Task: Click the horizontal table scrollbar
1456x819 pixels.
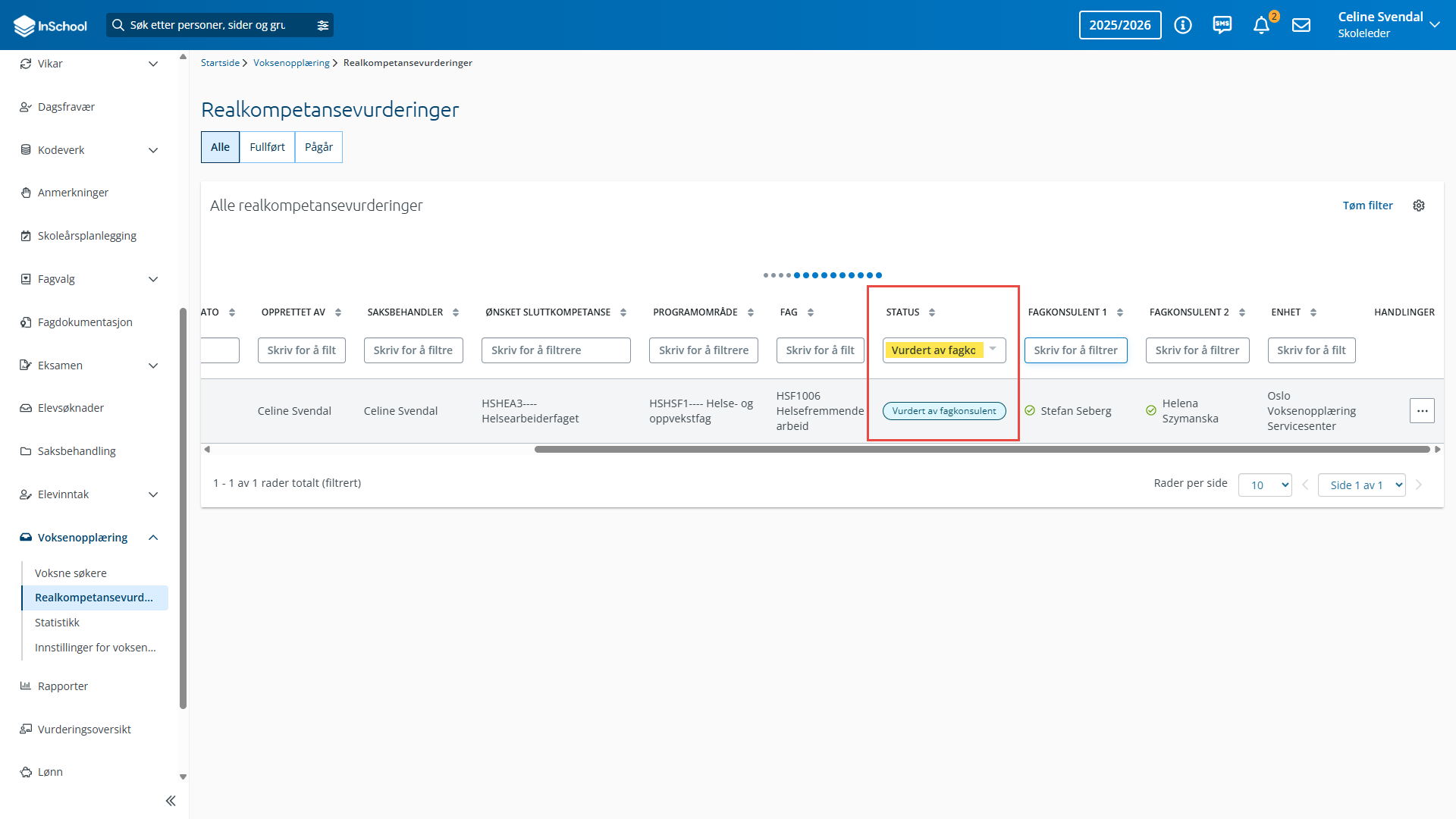Action: click(x=982, y=450)
